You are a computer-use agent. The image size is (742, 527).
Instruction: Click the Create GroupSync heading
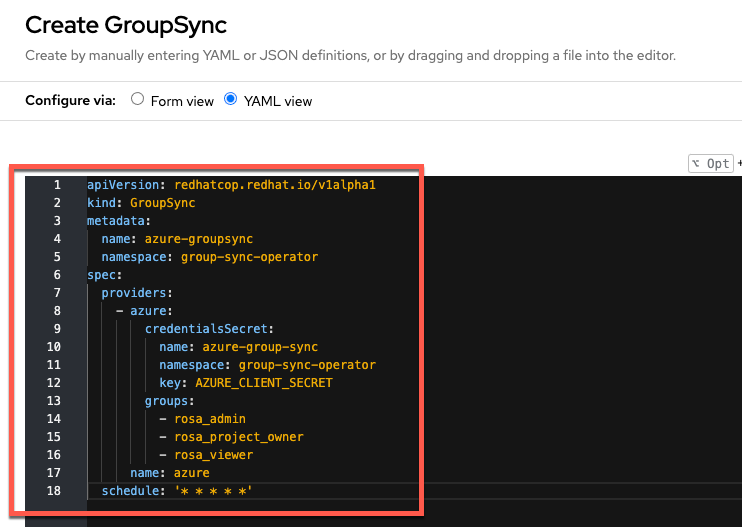point(126,26)
